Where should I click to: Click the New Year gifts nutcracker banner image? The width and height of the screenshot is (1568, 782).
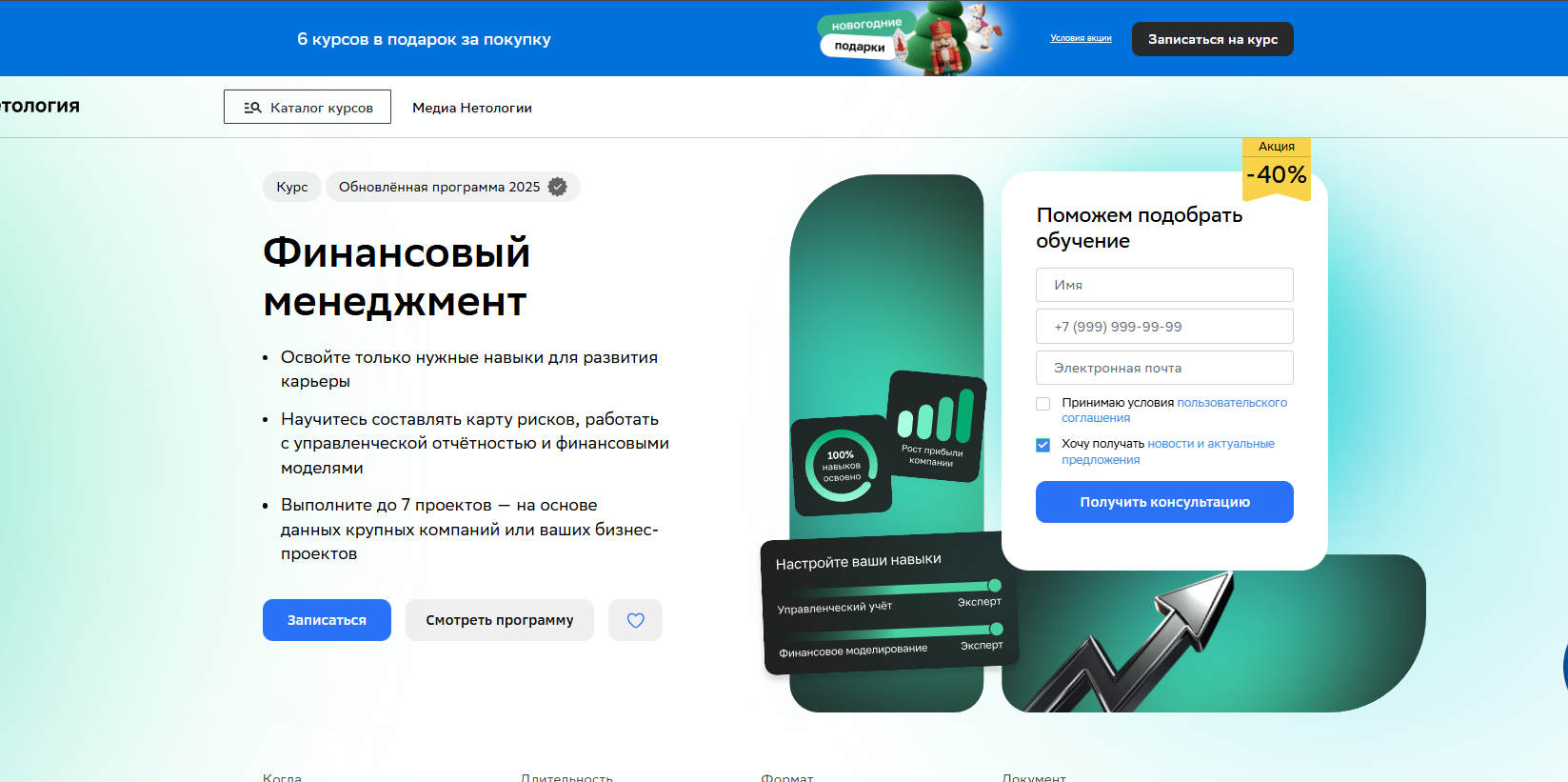(911, 38)
